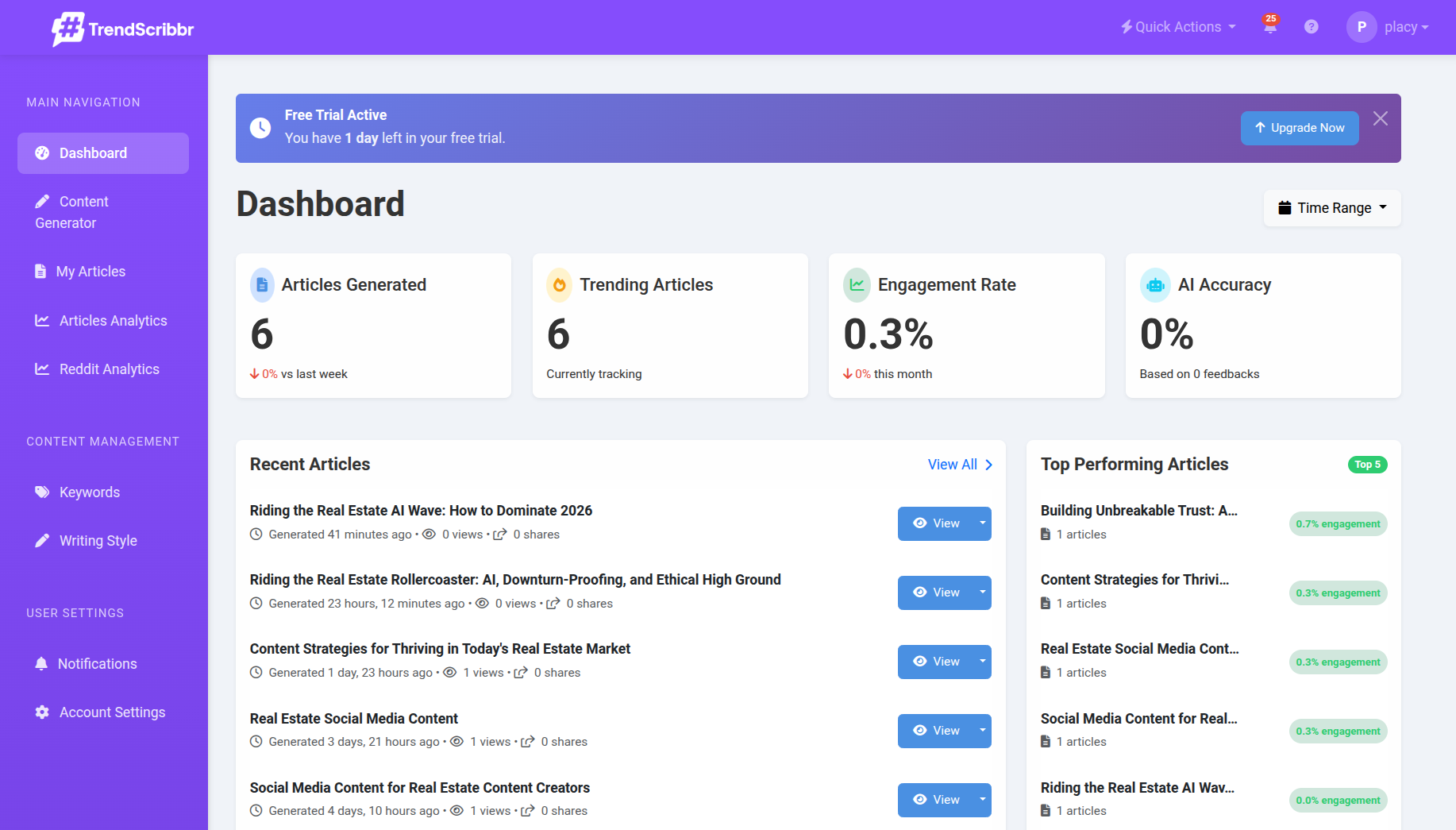This screenshot has height=830, width=1456.
Task: Click the help question mark icon
Action: tap(1312, 27)
